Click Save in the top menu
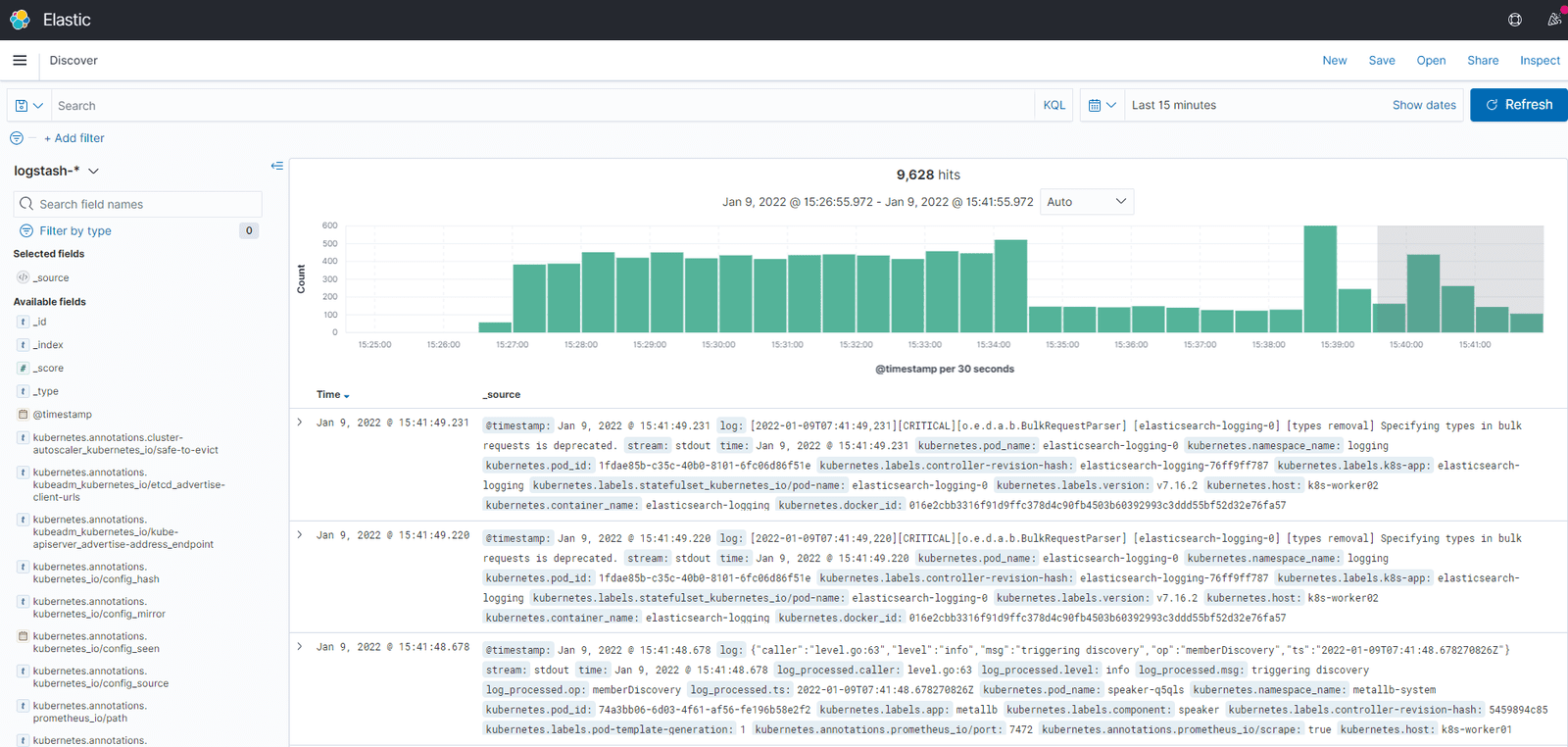 (x=1382, y=61)
